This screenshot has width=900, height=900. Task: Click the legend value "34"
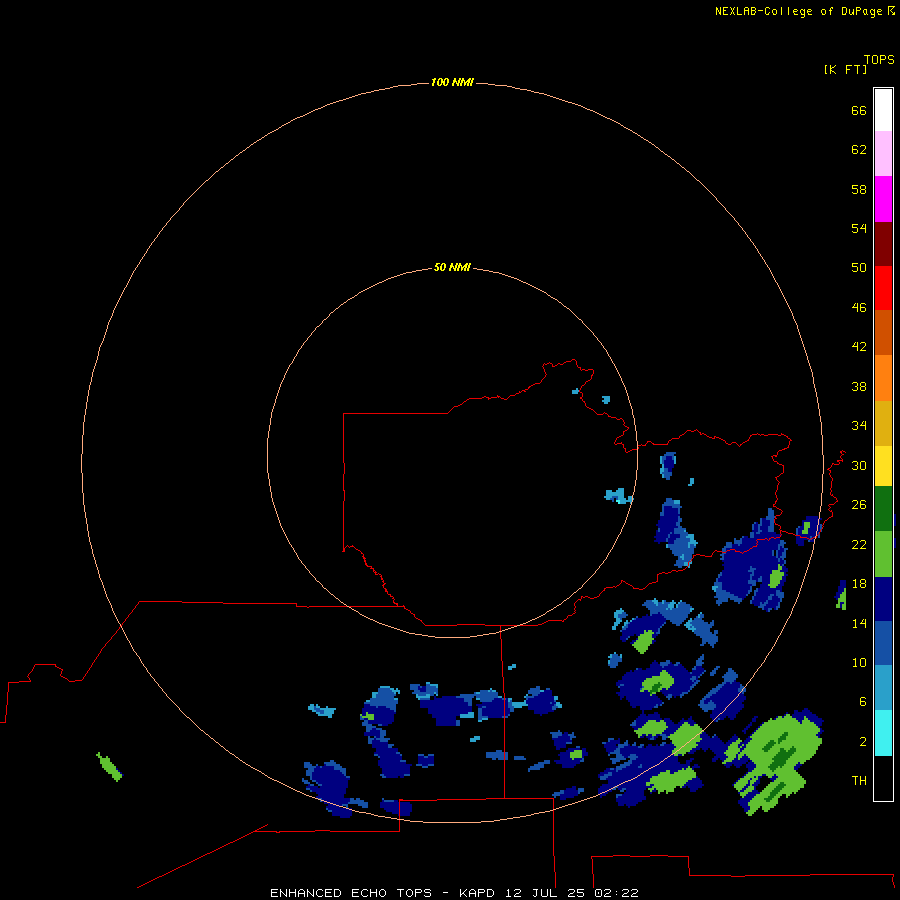click(859, 426)
